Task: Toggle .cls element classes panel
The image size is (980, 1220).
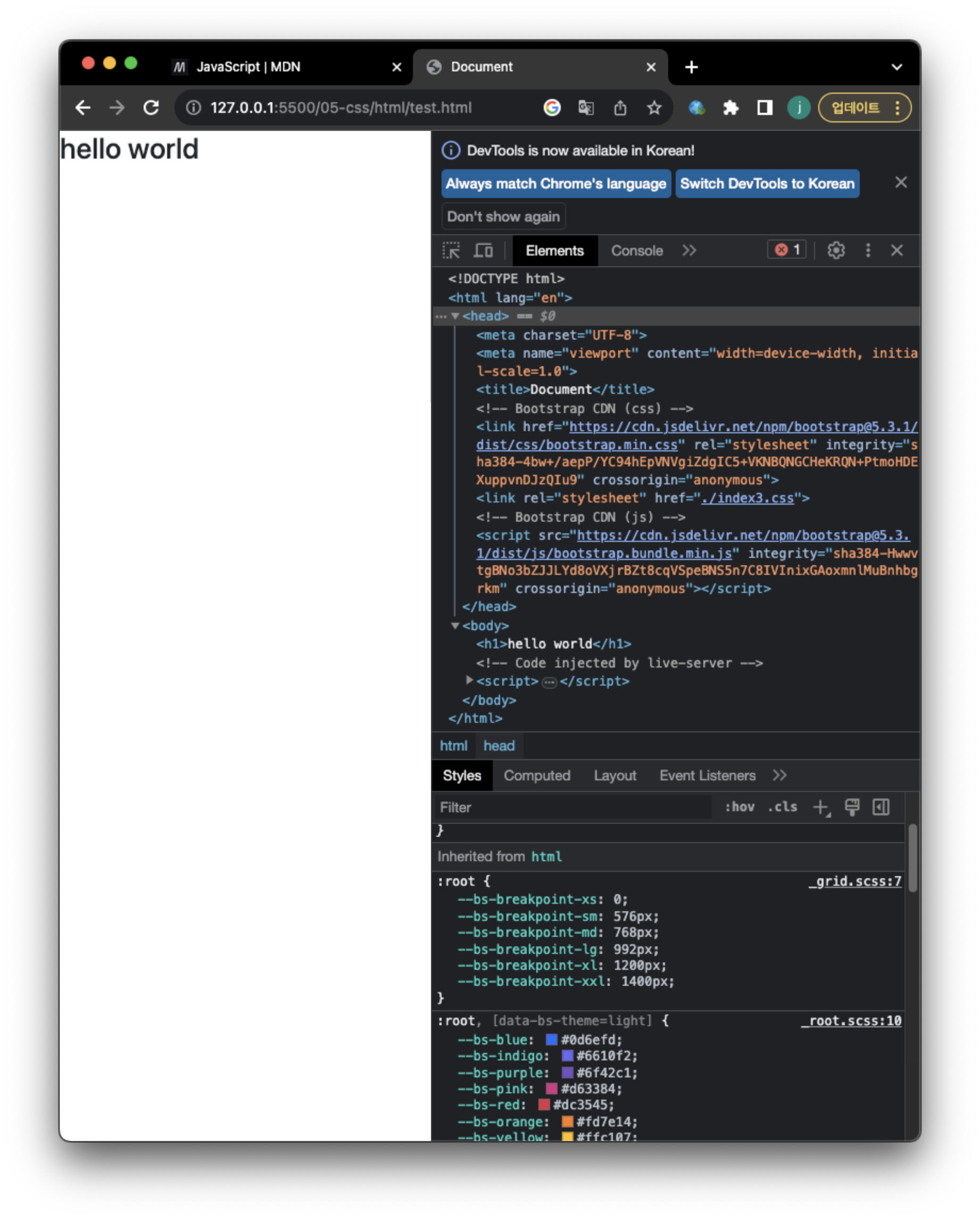Action: coord(782,806)
